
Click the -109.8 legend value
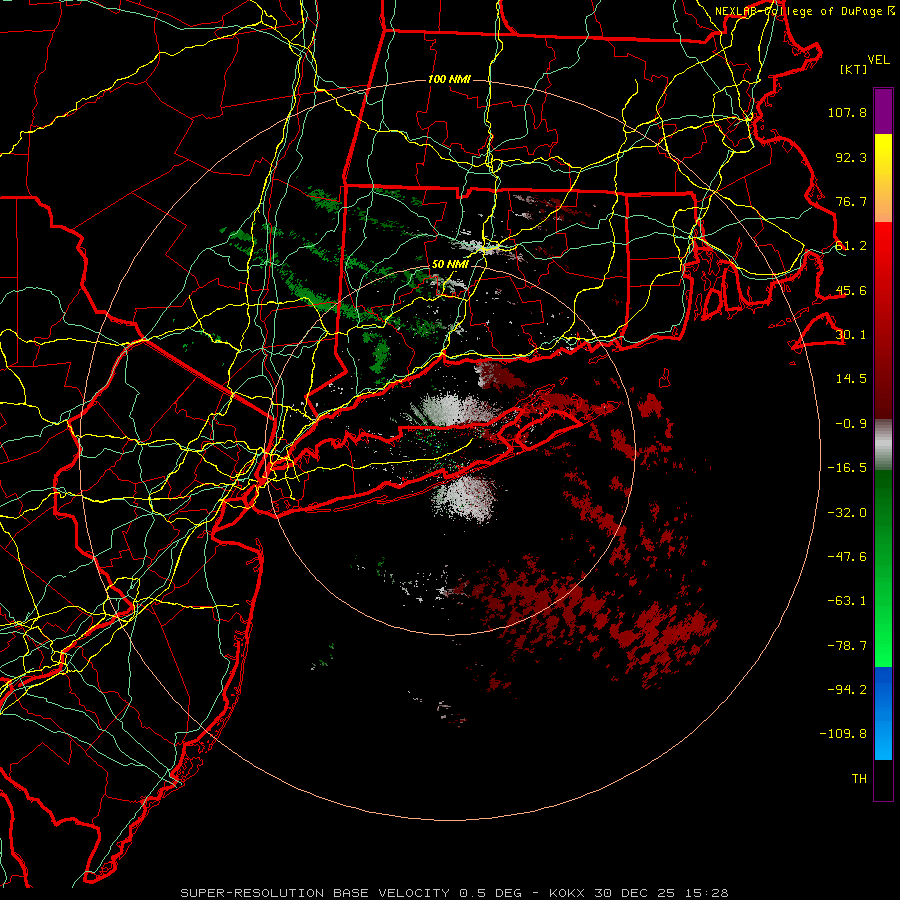(x=843, y=734)
